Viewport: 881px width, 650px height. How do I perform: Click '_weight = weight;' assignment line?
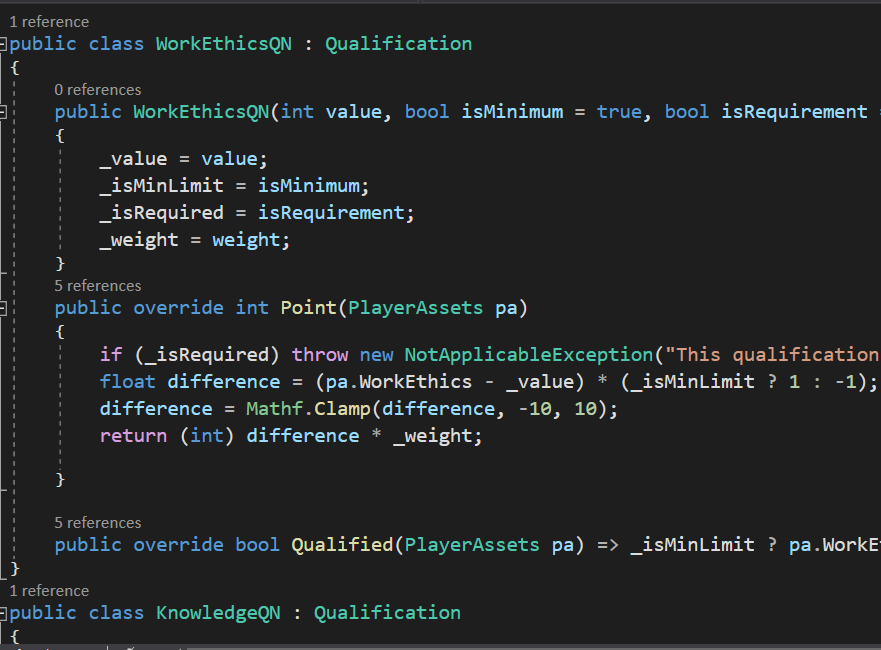pos(195,240)
